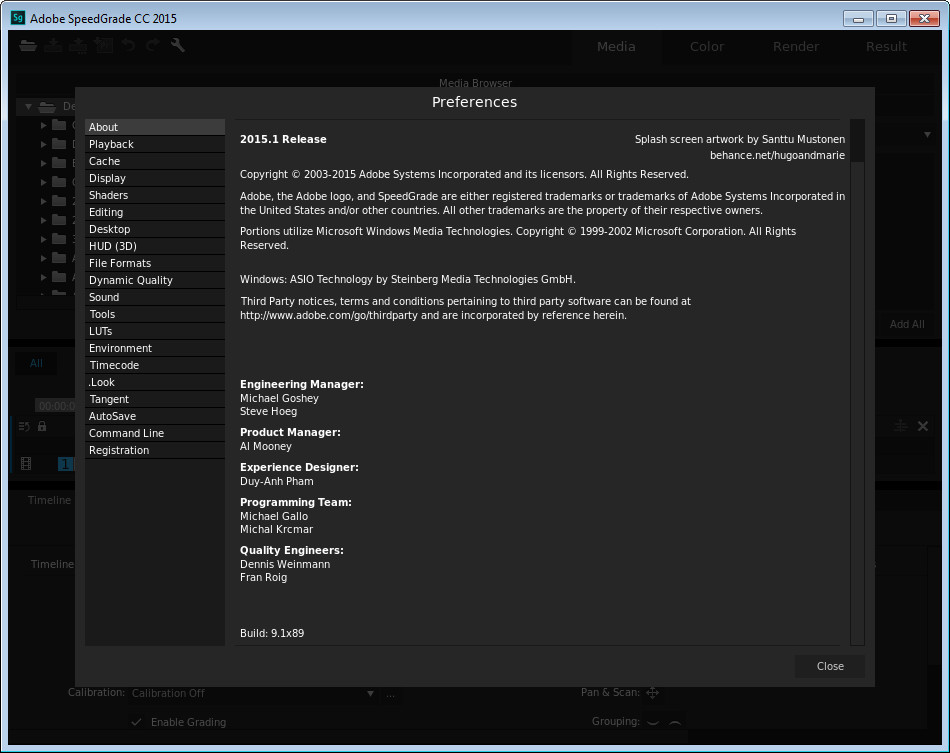Click the film strip icon on the timeline

tap(26, 464)
